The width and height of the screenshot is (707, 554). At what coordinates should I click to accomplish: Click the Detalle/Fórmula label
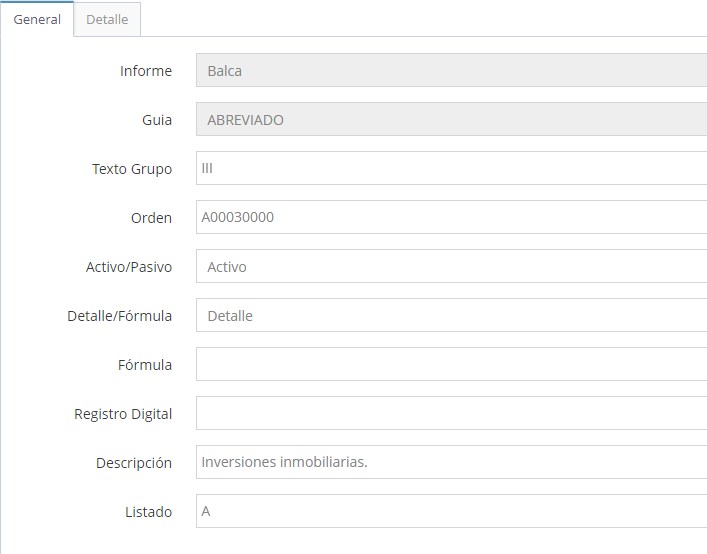tap(120, 316)
